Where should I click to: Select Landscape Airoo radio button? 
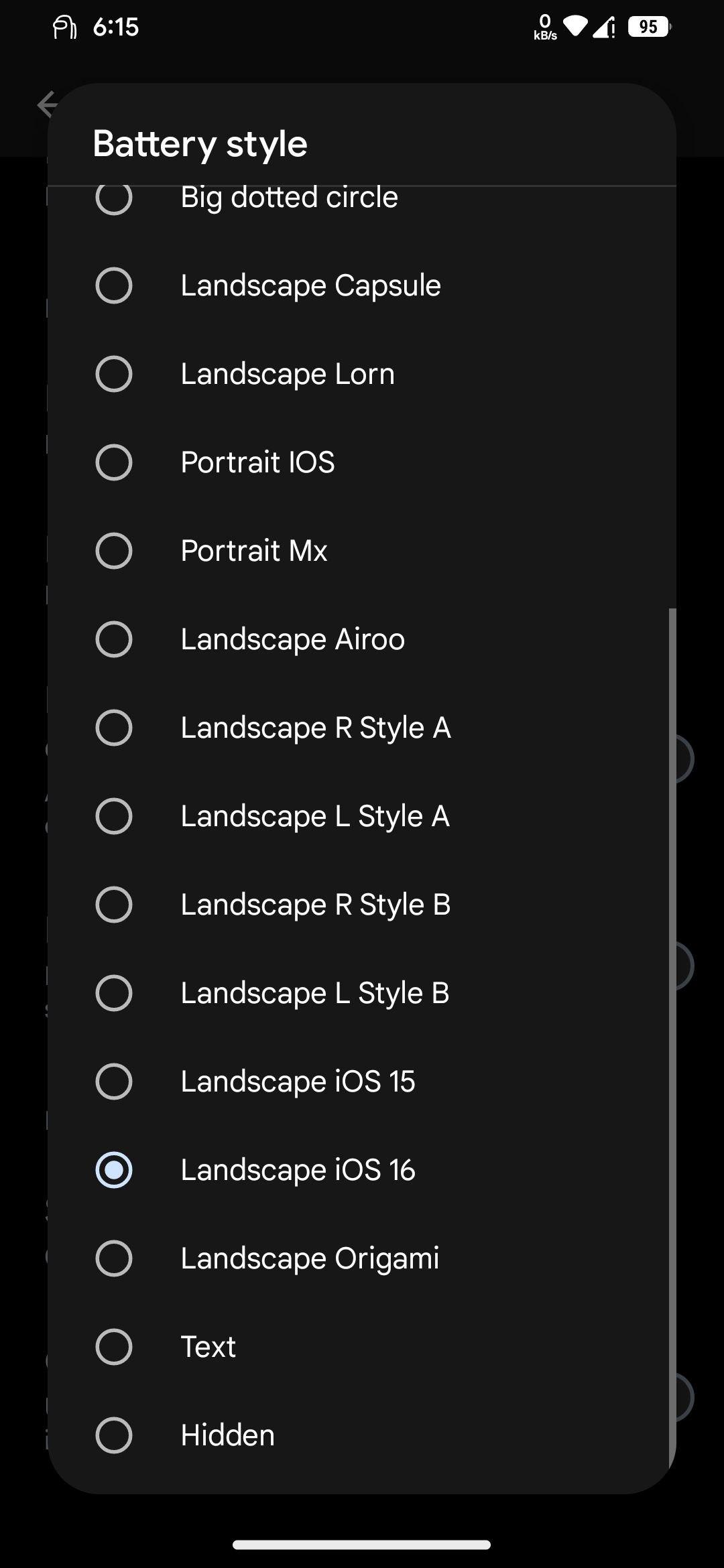click(114, 639)
